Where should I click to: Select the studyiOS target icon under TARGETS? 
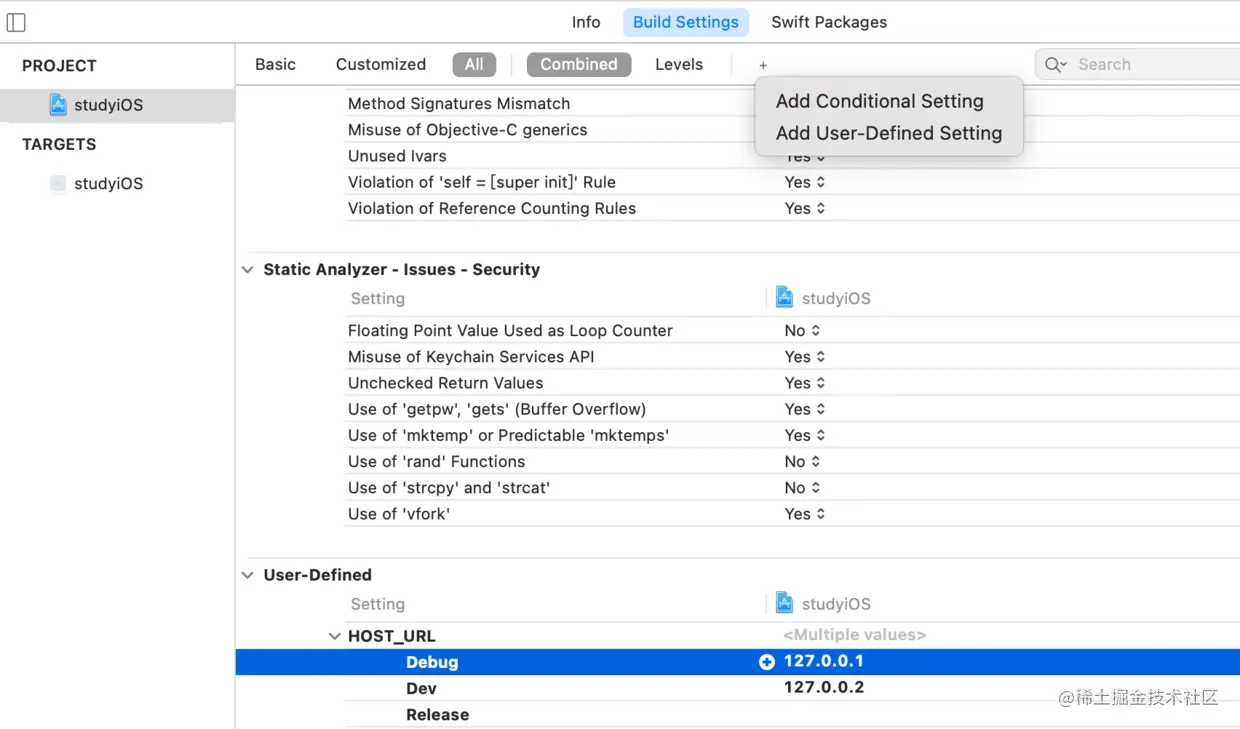tap(57, 183)
